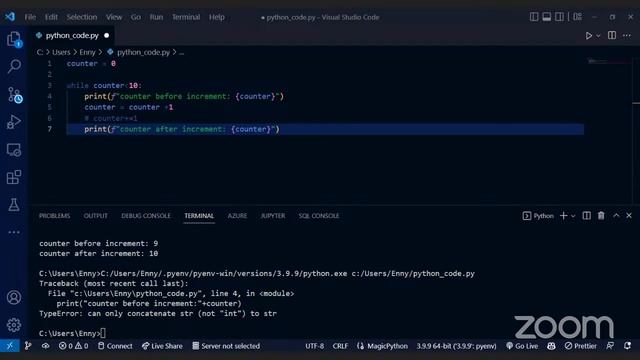The height and width of the screenshot is (360, 640).
Task: Open the Edit menu
Action: (51, 17)
